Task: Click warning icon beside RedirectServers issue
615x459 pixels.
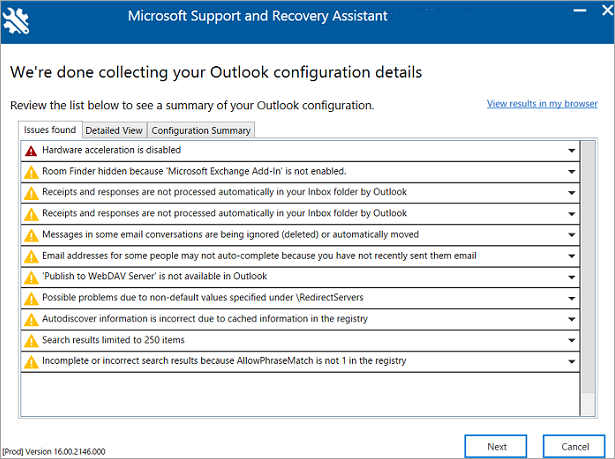Action: tap(31, 297)
